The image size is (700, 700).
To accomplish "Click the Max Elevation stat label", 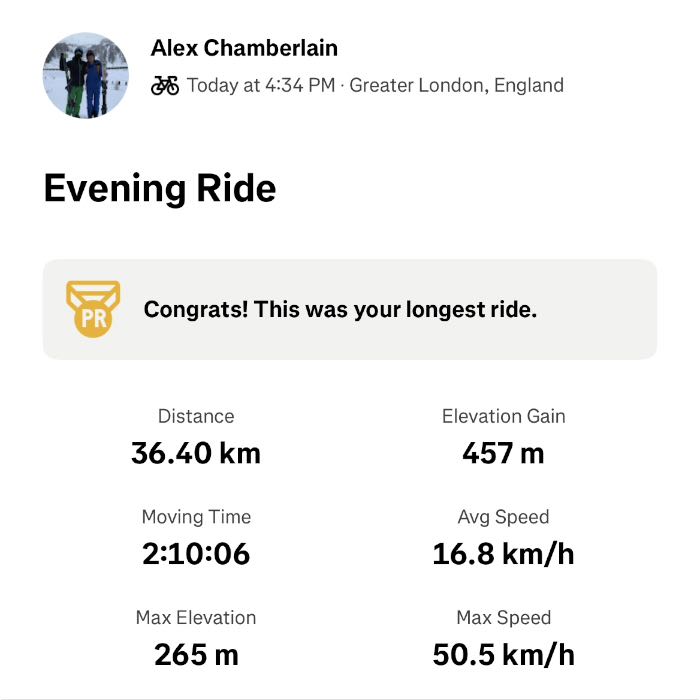I will point(196,618).
